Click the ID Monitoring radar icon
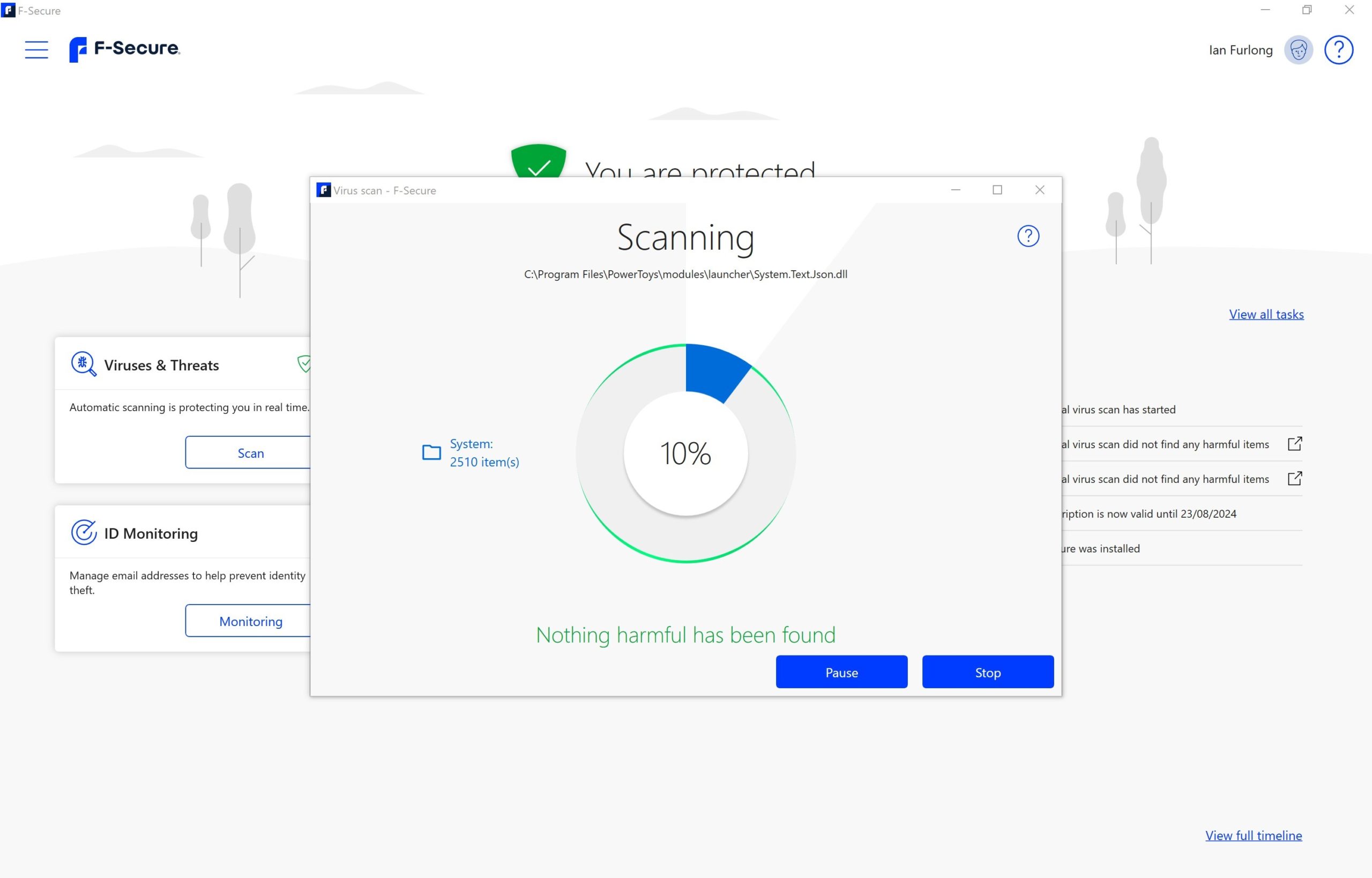The width and height of the screenshot is (1372, 878). click(x=83, y=532)
